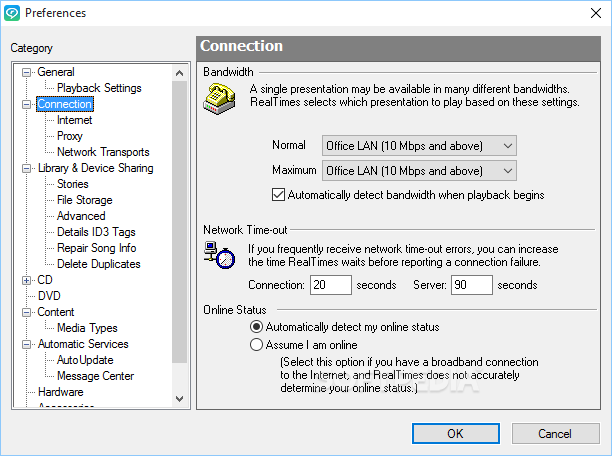Screen dimensions: 612x456
Task: Collapse the Content tree node
Action: pos(26,312)
